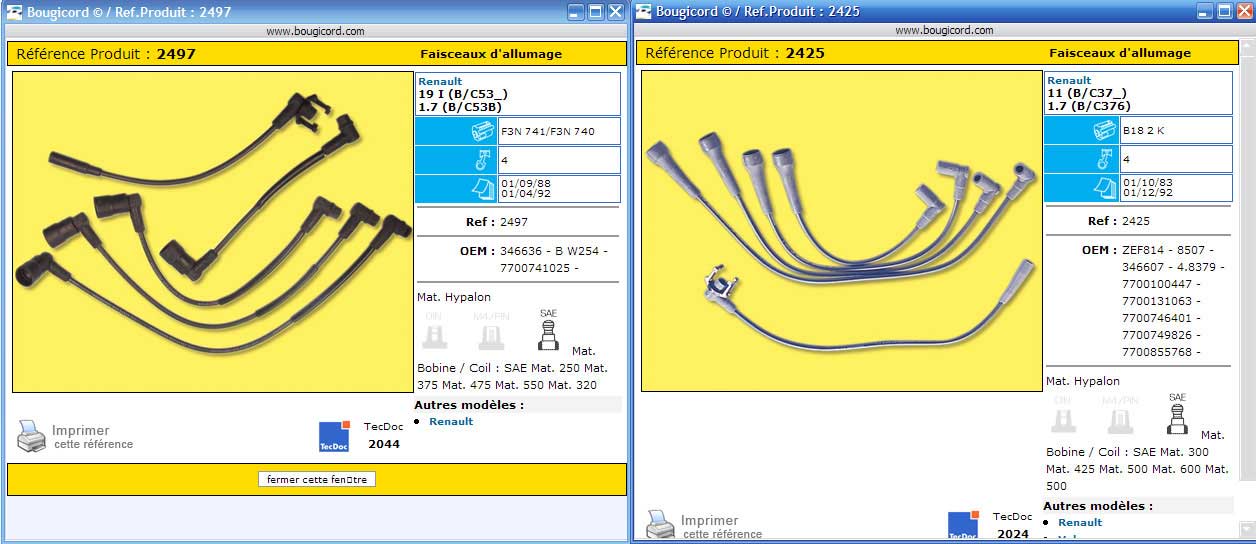This screenshot has height=544, width=1256.
Task: Click engine code 'B18 2 K'
Action: 1145,130
